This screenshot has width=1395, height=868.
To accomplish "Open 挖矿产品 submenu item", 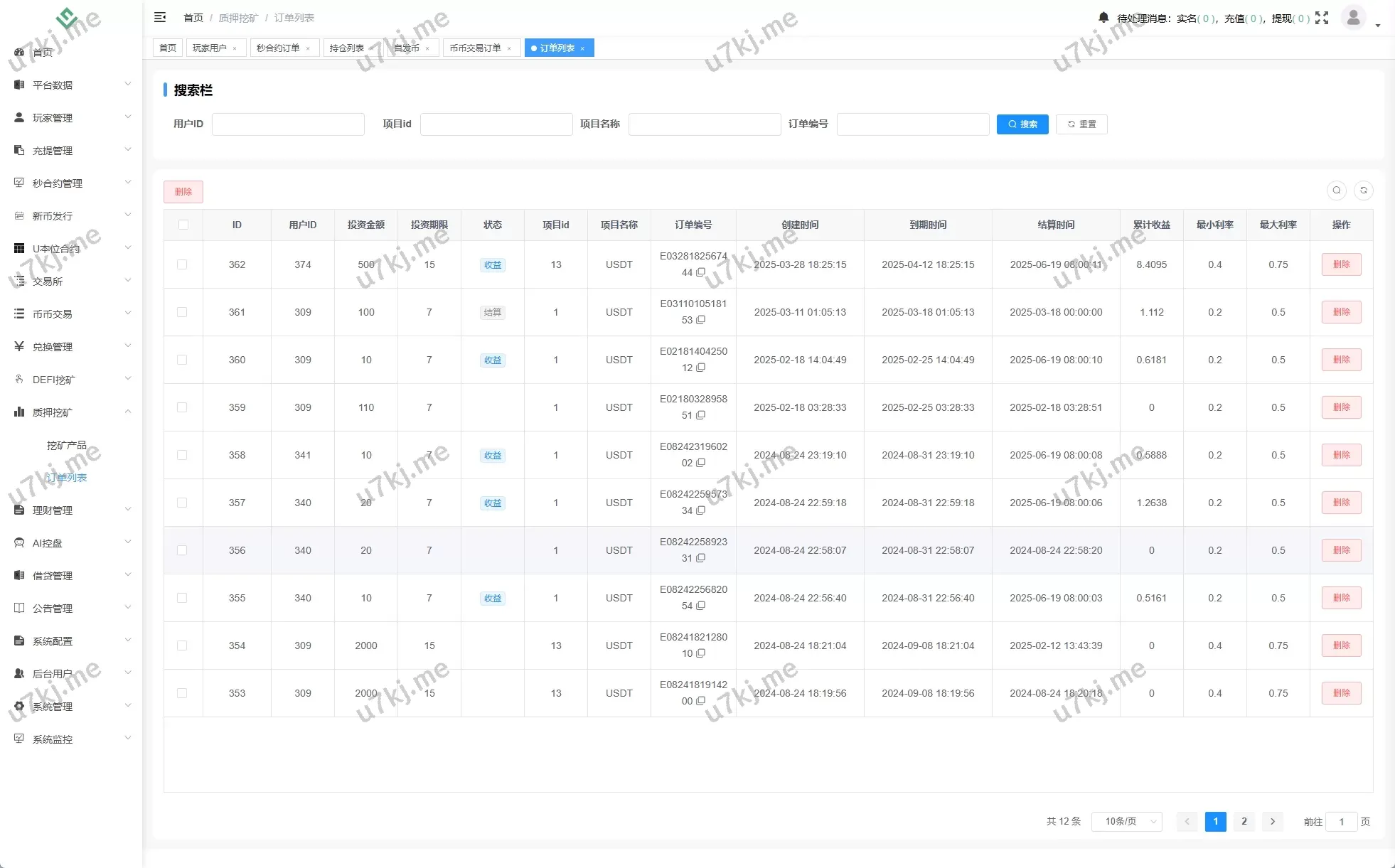I will (x=66, y=445).
